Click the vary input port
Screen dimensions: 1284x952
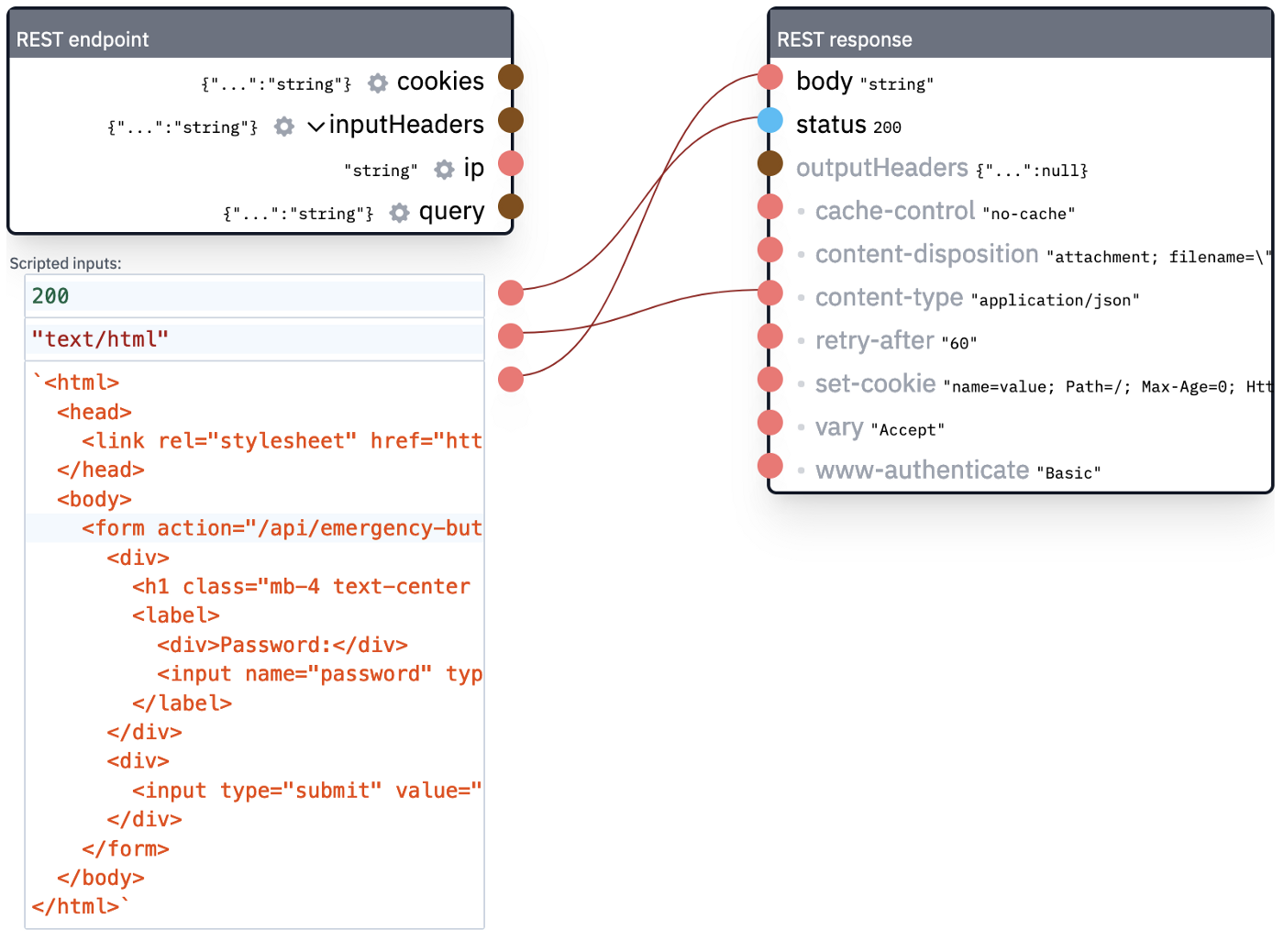(x=770, y=422)
